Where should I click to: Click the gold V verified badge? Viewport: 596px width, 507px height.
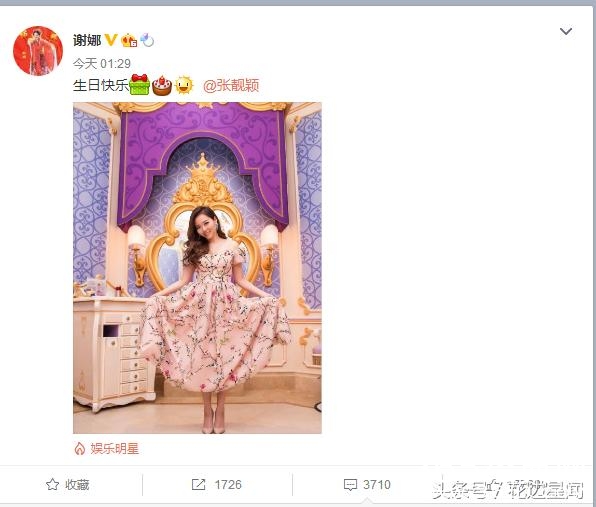(x=111, y=40)
